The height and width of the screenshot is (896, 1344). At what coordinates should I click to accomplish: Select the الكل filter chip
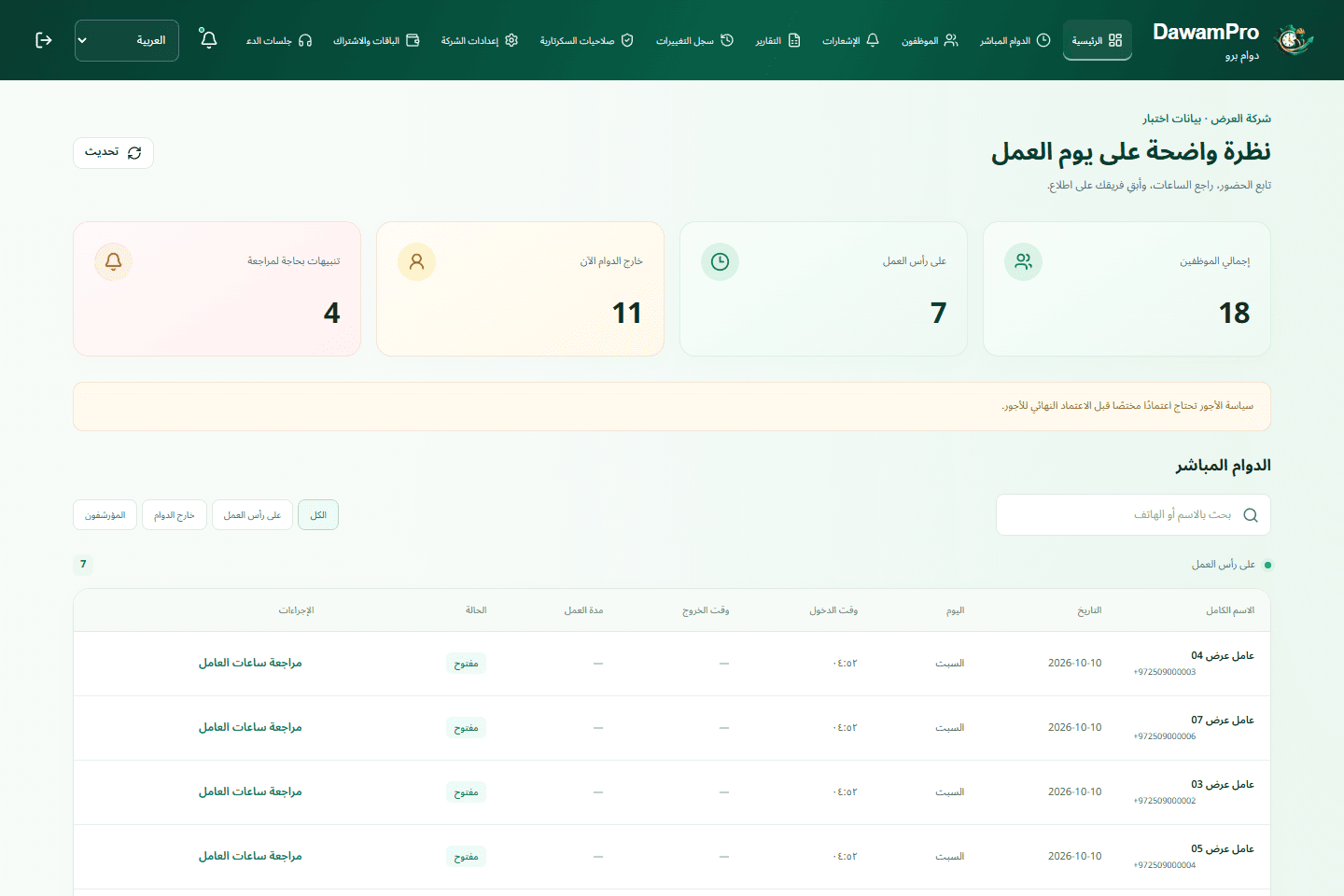pyautogui.click(x=318, y=515)
